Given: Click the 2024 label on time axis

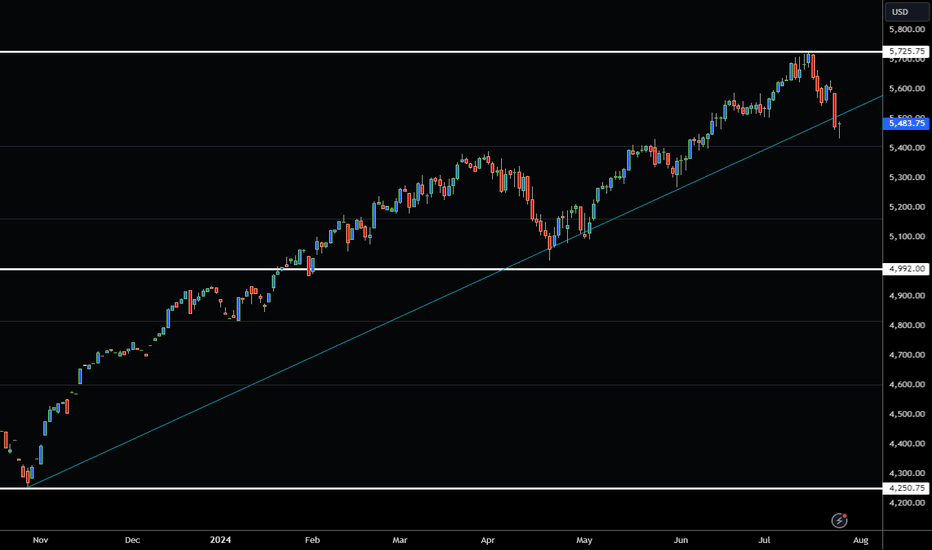Looking at the screenshot, I should coord(221,540).
